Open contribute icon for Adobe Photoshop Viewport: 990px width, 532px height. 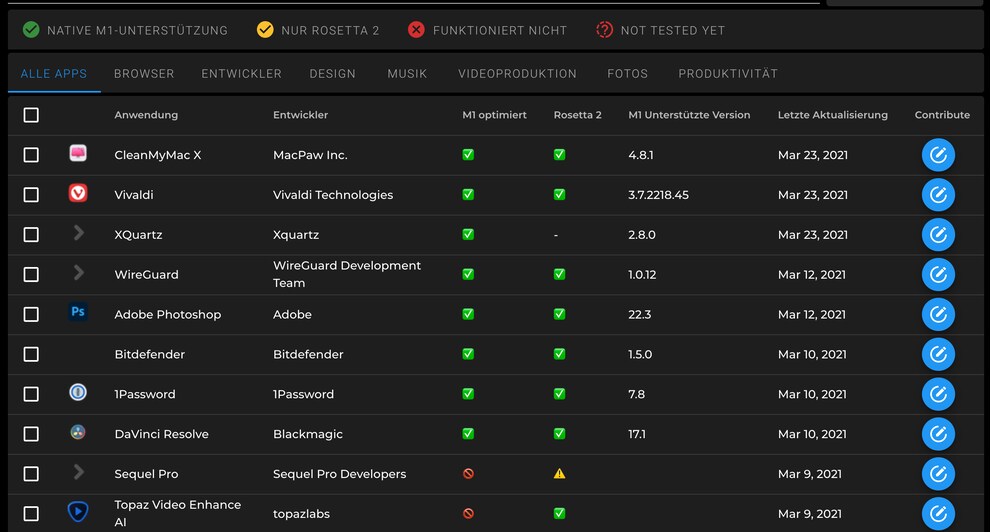(938, 314)
